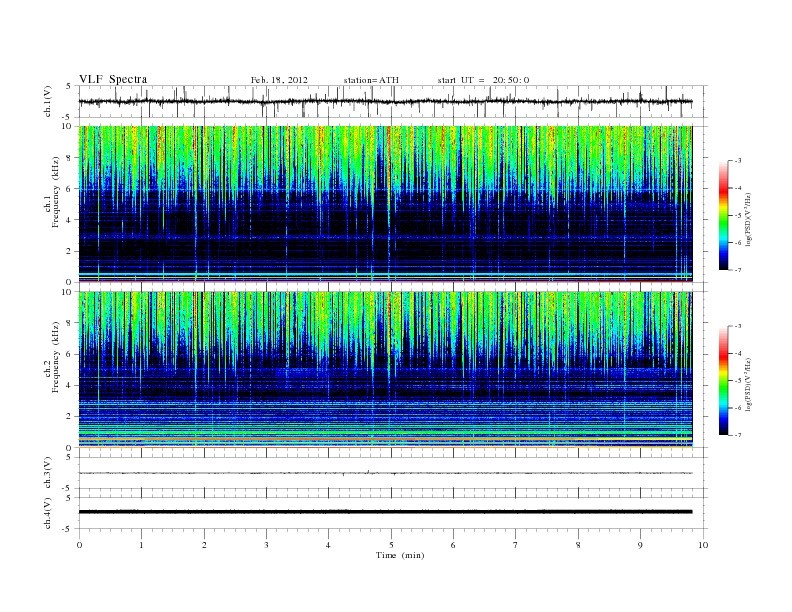Click the 'ch.4(V)' axis label
This screenshot has height=612, width=792.
pyautogui.click(x=48, y=513)
